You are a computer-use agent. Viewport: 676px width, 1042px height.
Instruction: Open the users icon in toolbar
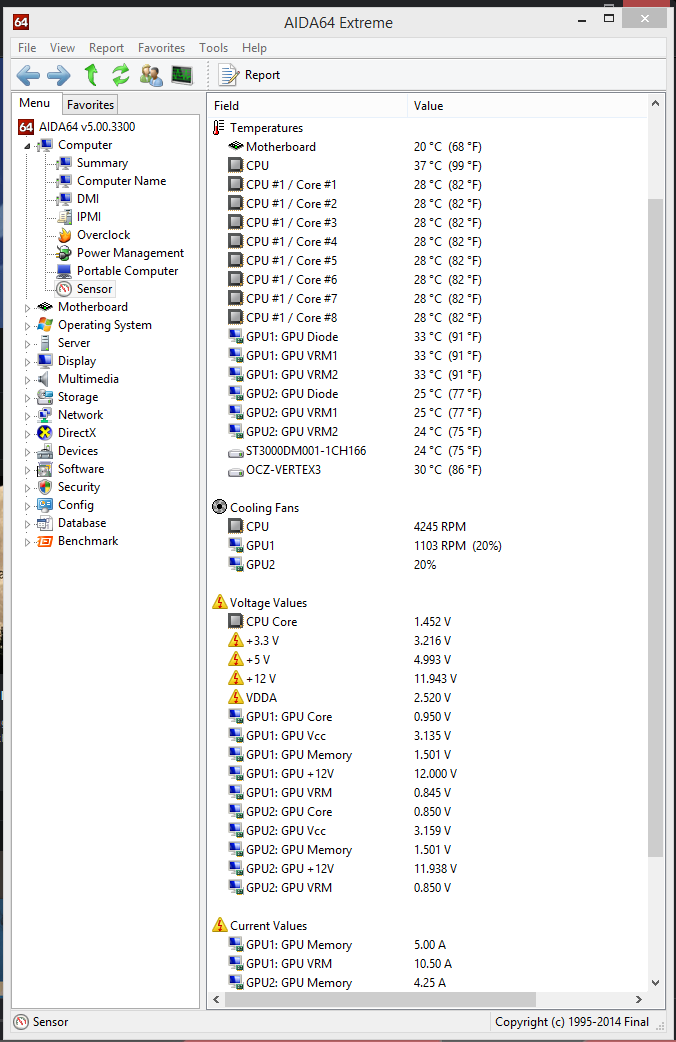pos(151,75)
